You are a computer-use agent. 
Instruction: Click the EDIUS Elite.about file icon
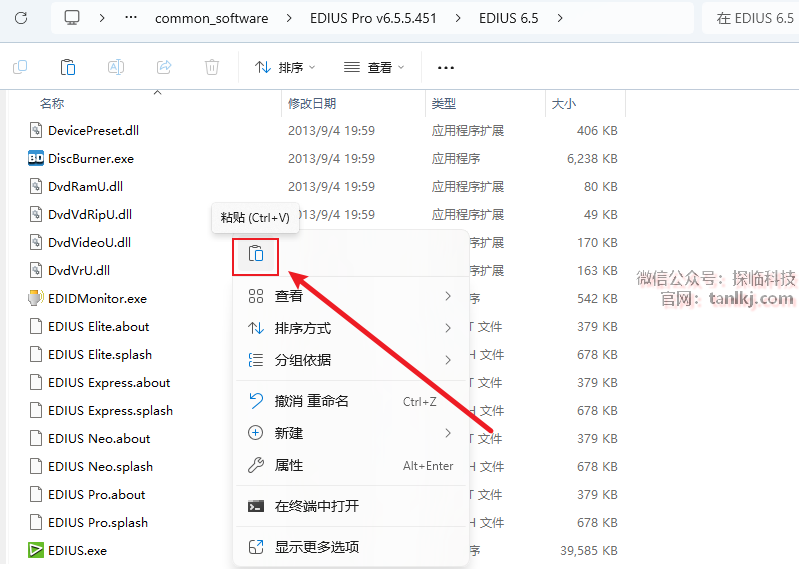click(x=36, y=326)
